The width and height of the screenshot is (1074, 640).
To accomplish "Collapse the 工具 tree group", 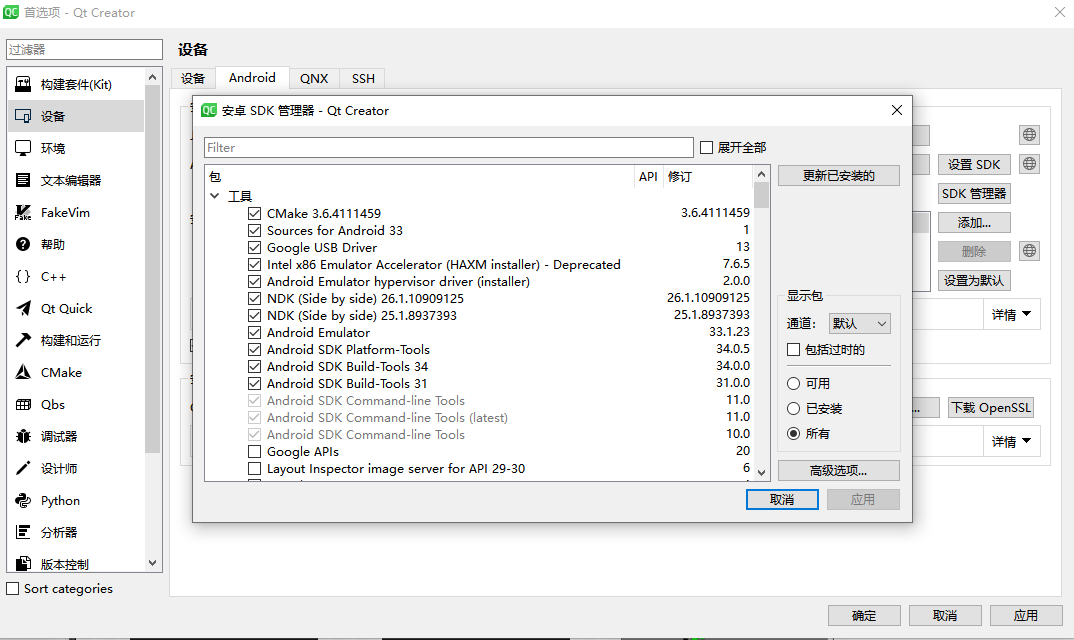I will (x=214, y=196).
